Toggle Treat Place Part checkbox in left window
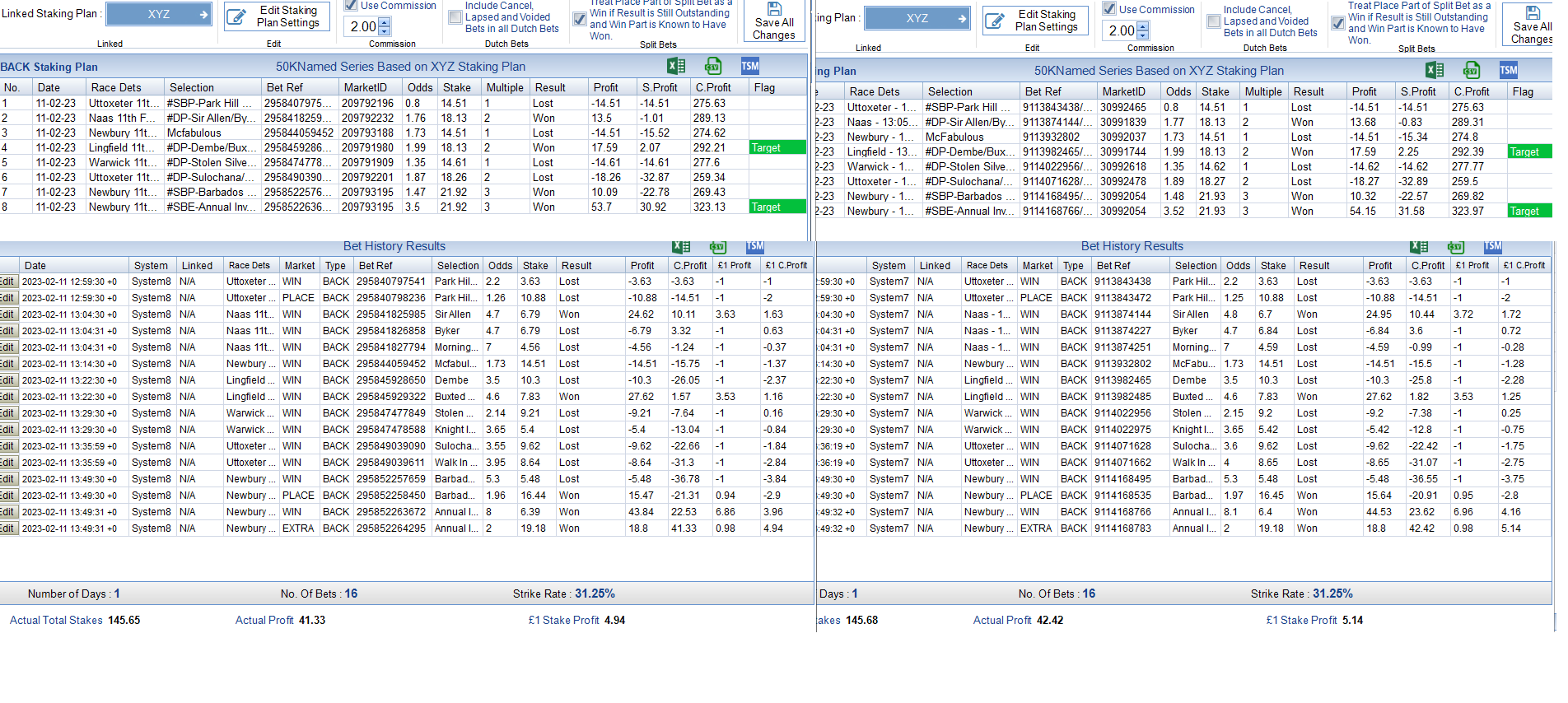 tap(580, 19)
